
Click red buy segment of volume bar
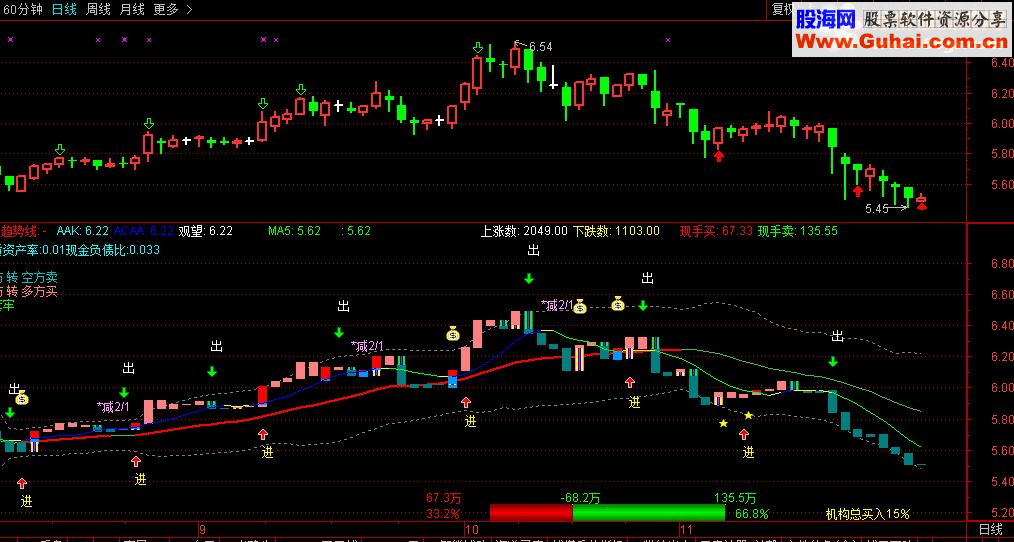531,514
